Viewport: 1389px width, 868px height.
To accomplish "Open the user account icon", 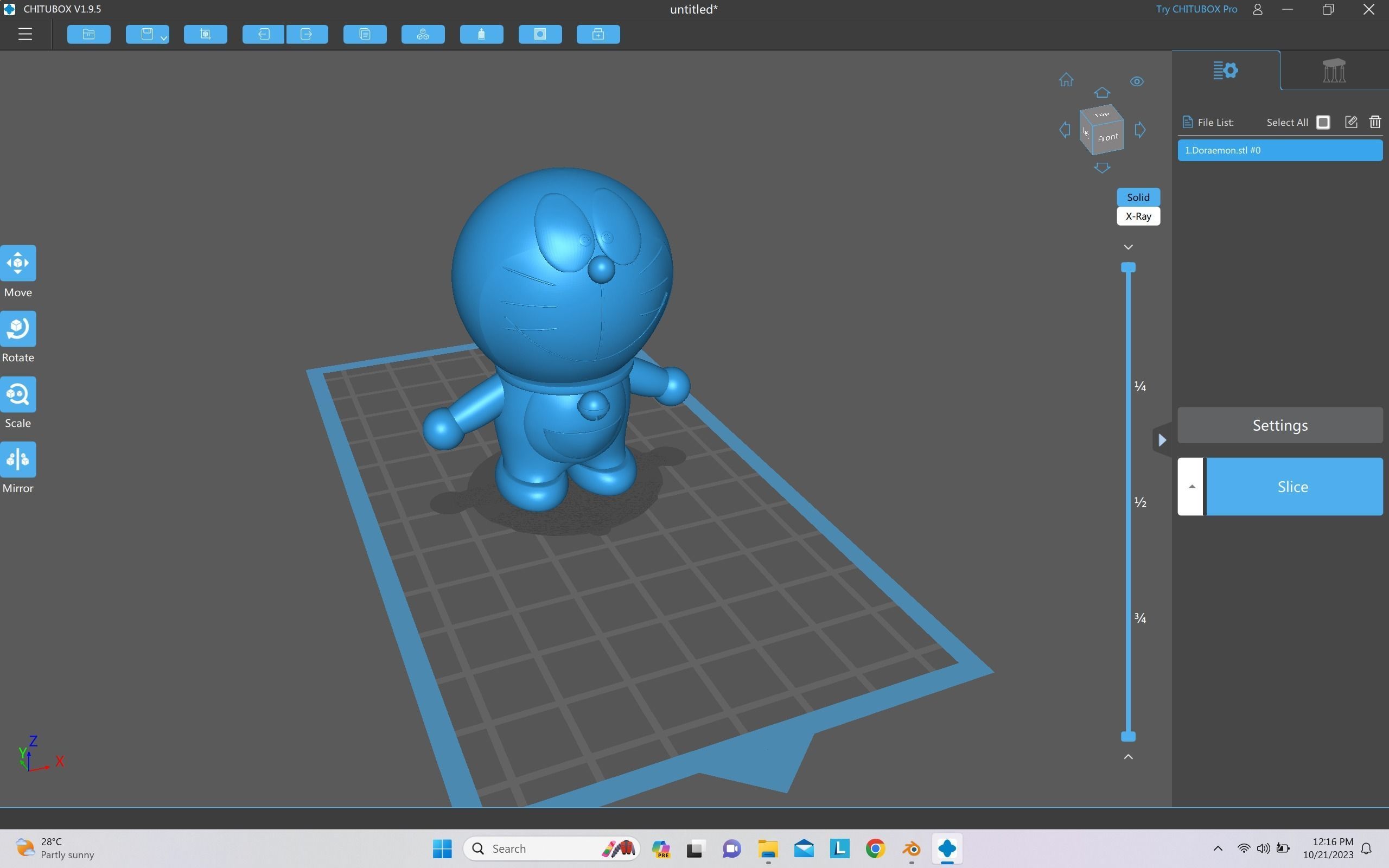I will pyautogui.click(x=1257, y=9).
